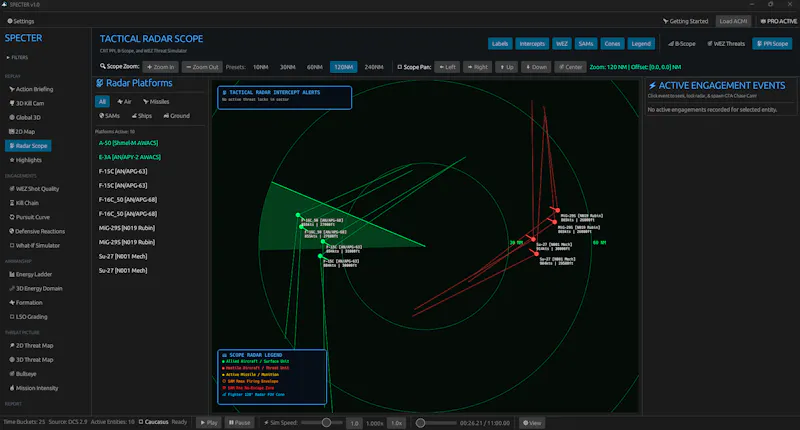The width and height of the screenshot is (800, 430).
Task: Toggle the Legend overlay
Action: pos(641,44)
